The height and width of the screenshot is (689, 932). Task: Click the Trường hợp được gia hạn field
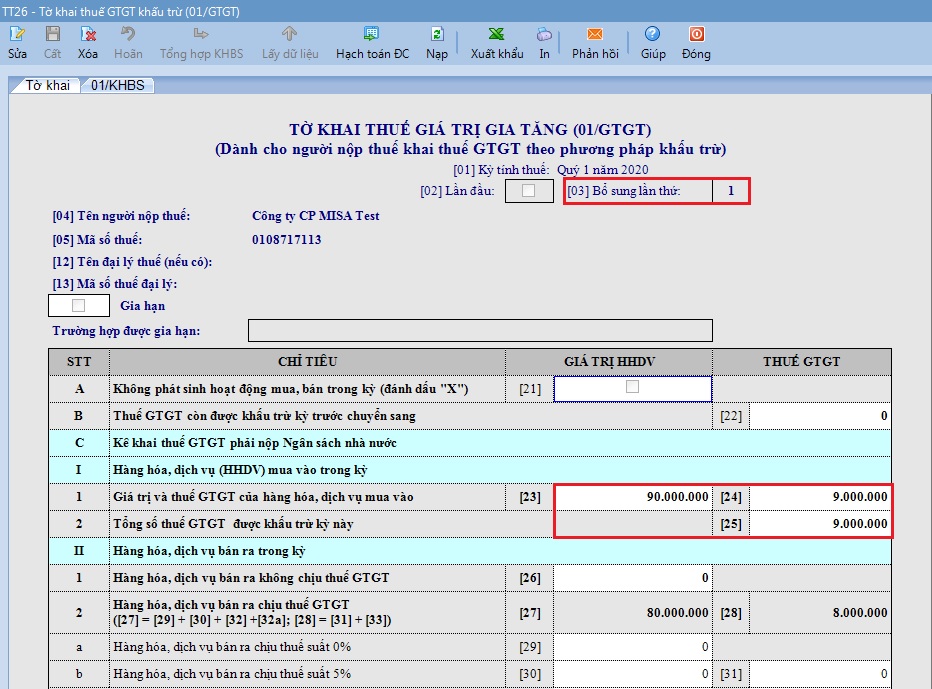point(480,331)
